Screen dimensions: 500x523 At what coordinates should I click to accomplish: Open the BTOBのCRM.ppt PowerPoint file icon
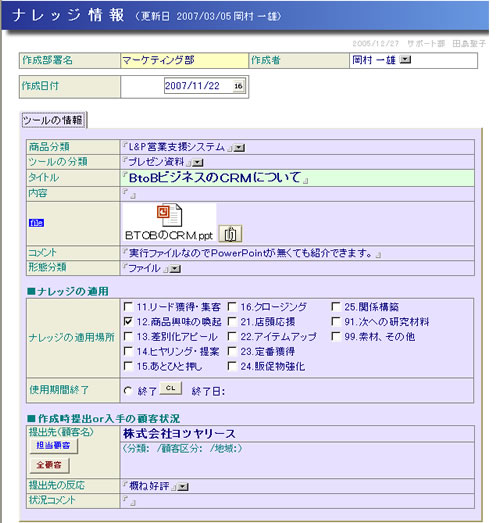169,215
